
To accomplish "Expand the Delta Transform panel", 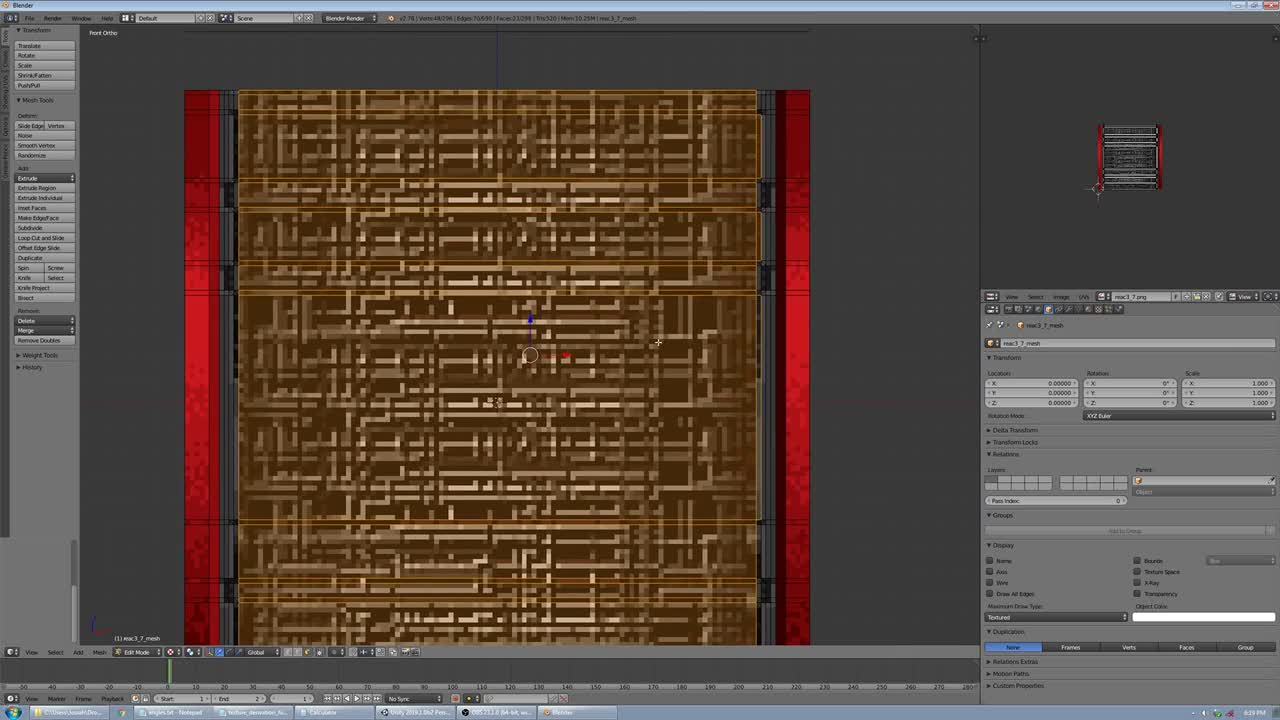I will (1013, 430).
